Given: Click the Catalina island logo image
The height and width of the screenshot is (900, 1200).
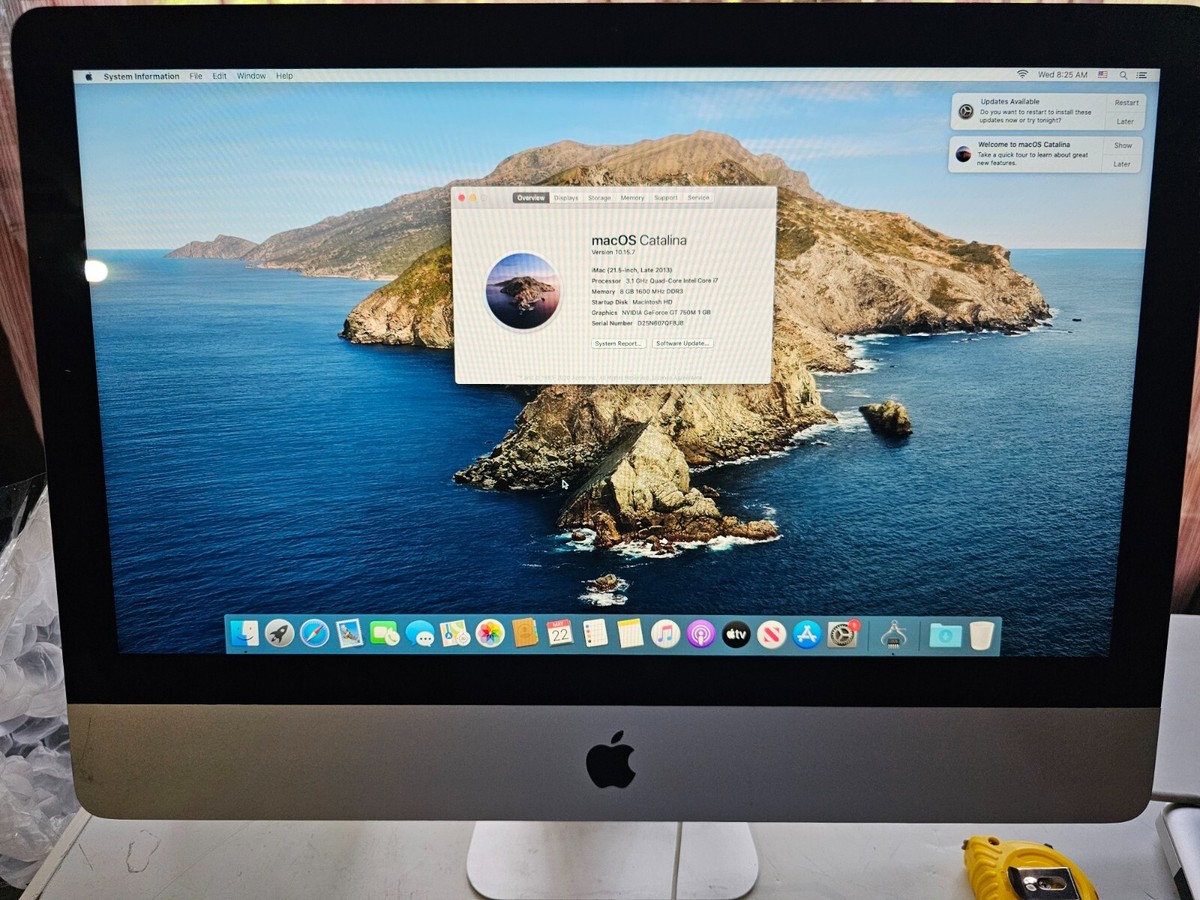Looking at the screenshot, I should point(522,291).
